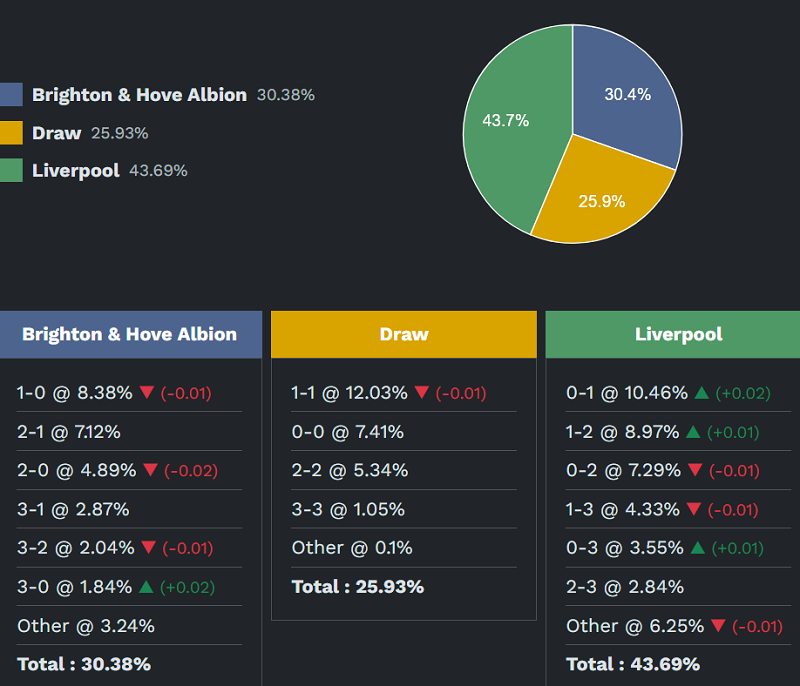The image size is (800, 686).
Task: Select the green Liverpool column header
Action: (678, 334)
